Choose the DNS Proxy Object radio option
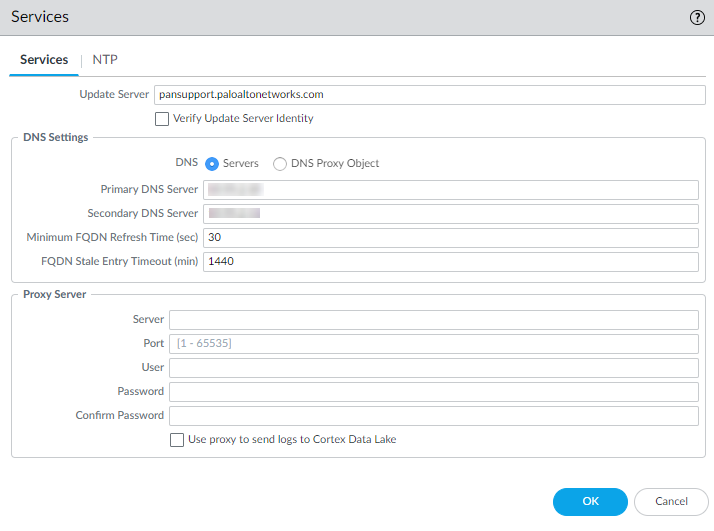 (x=280, y=164)
